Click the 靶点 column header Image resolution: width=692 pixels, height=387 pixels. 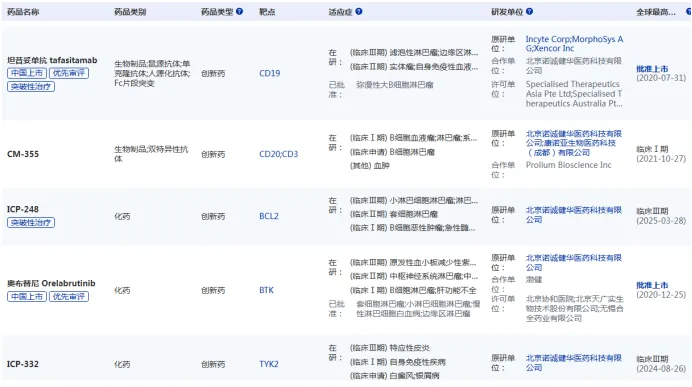pyautogui.click(x=267, y=12)
